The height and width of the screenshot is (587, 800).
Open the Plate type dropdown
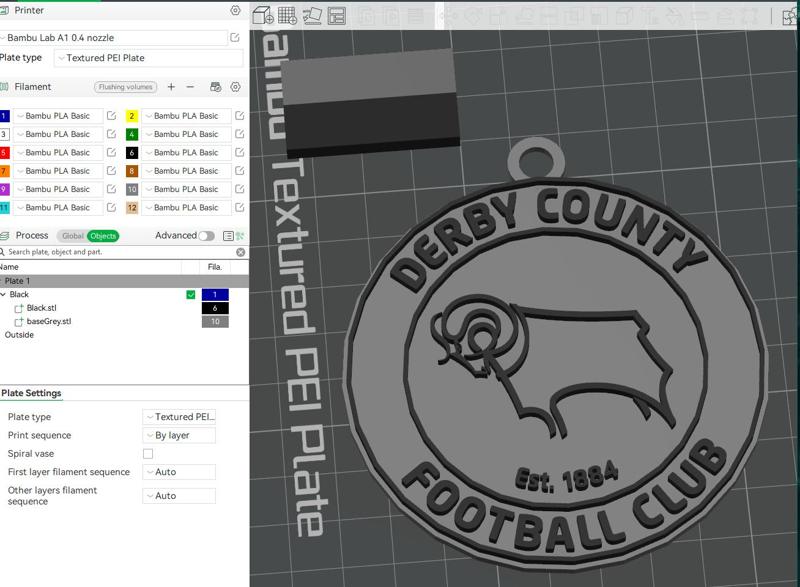(x=150, y=57)
